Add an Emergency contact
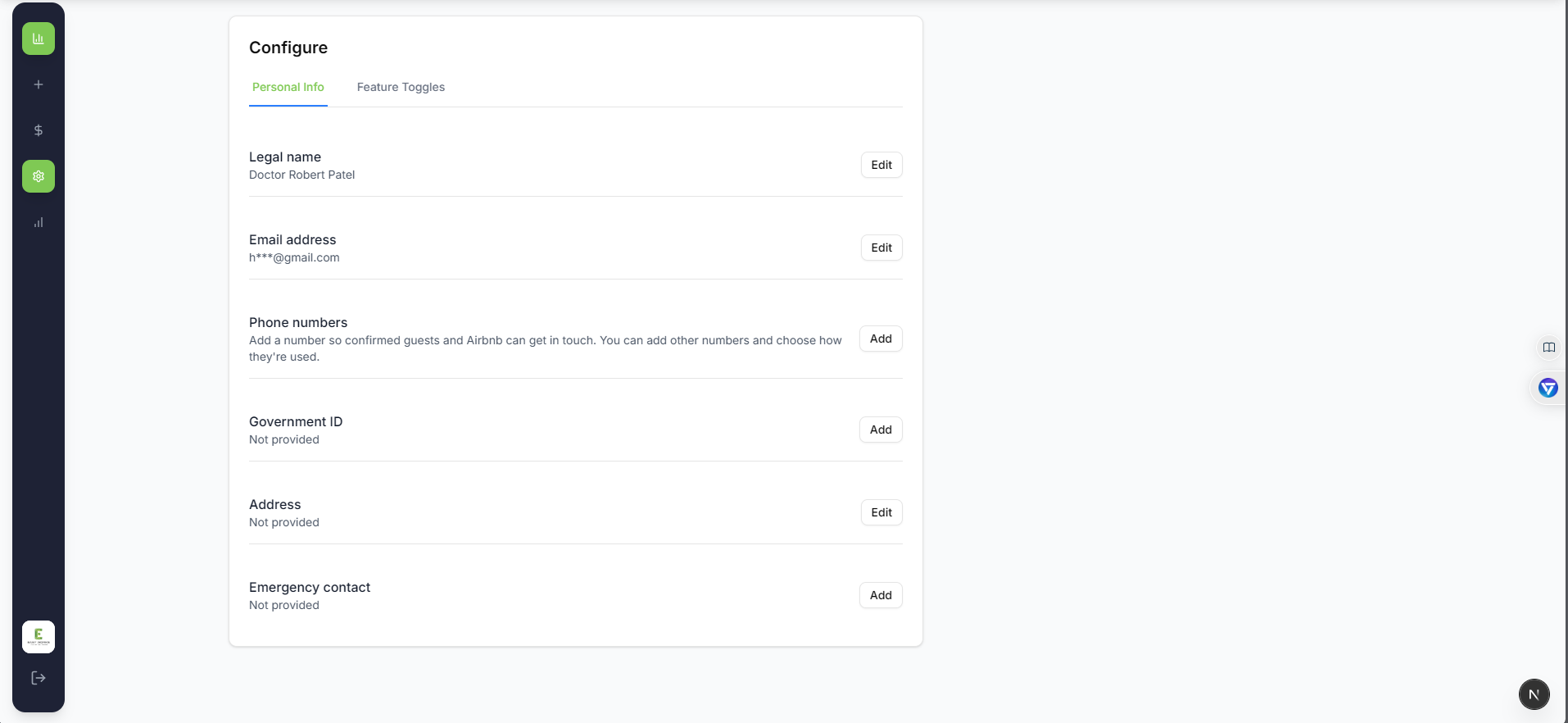Screen dimensions: 1568x723 click(881, 595)
